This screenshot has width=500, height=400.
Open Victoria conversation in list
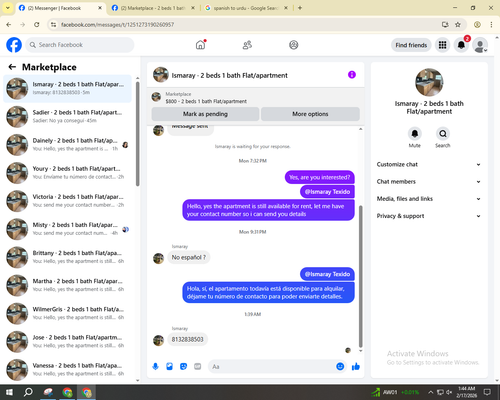tap(67, 201)
